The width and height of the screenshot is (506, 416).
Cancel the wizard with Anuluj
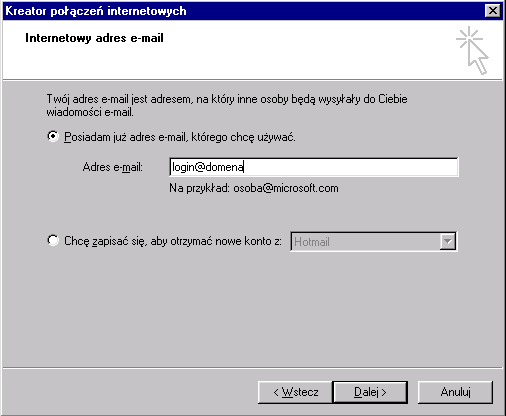(x=455, y=392)
